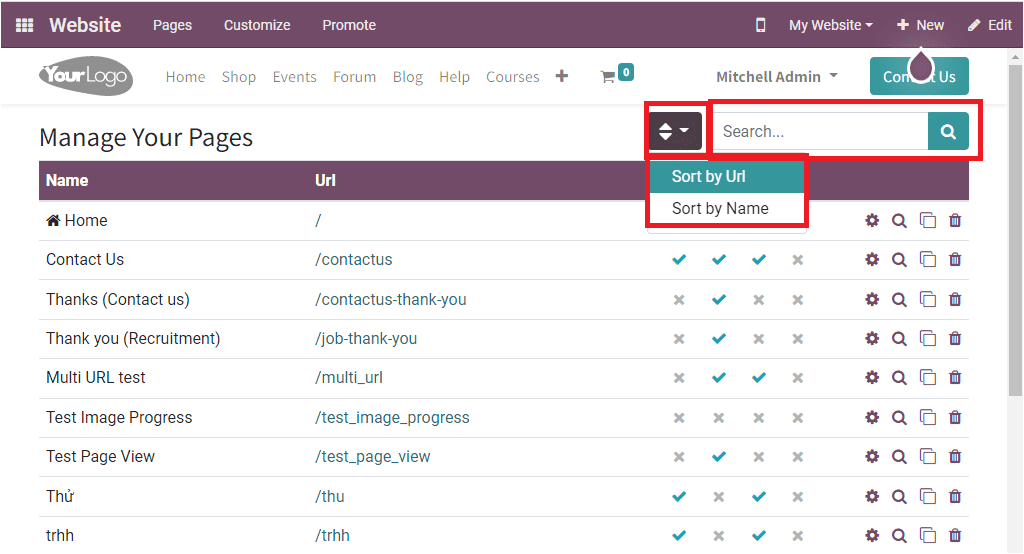1024x554 pixels.
Task: Clone the Test Page View page
Action: point(927,457)
